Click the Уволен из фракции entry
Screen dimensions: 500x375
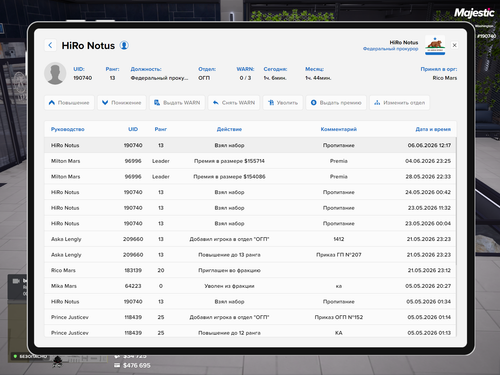tap(229, 286)
